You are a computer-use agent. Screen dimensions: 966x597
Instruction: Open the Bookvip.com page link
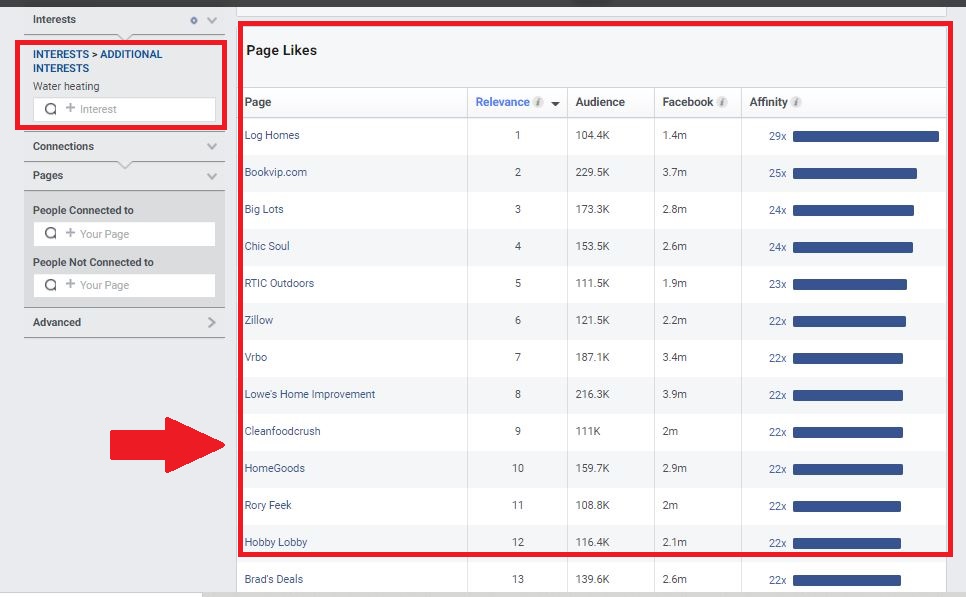point(275,173)
